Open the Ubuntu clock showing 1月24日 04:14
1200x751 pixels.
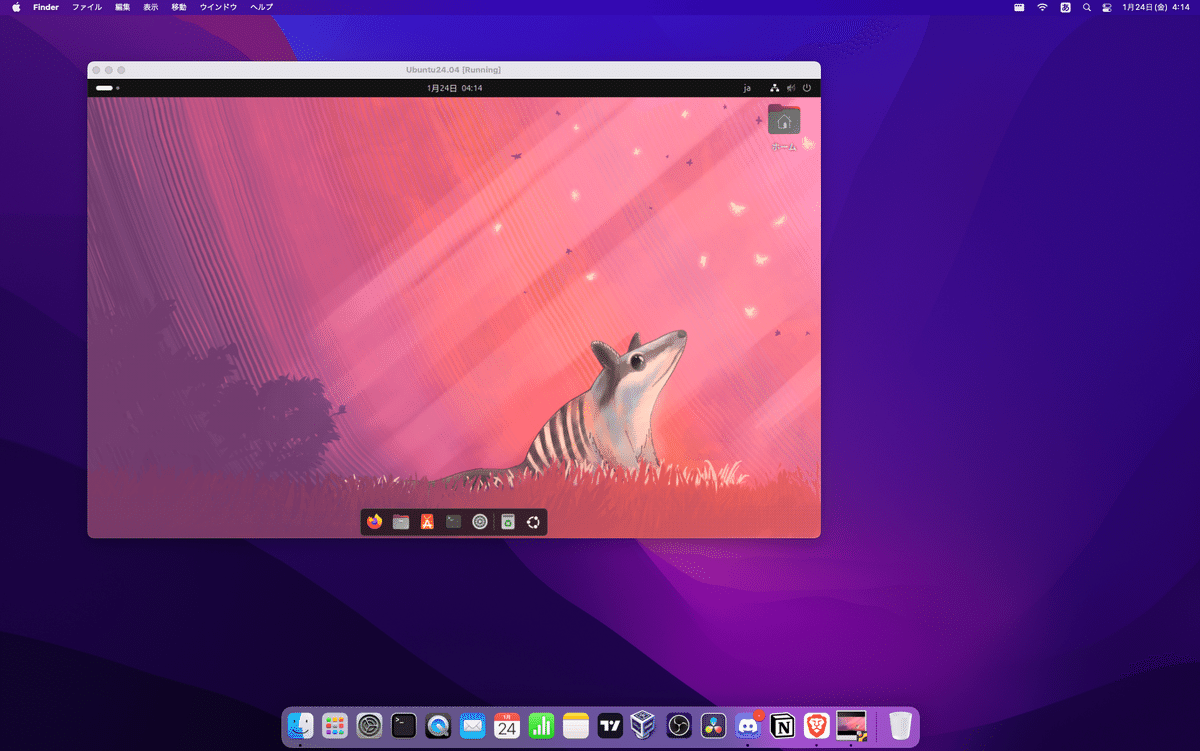coord(454,88)
